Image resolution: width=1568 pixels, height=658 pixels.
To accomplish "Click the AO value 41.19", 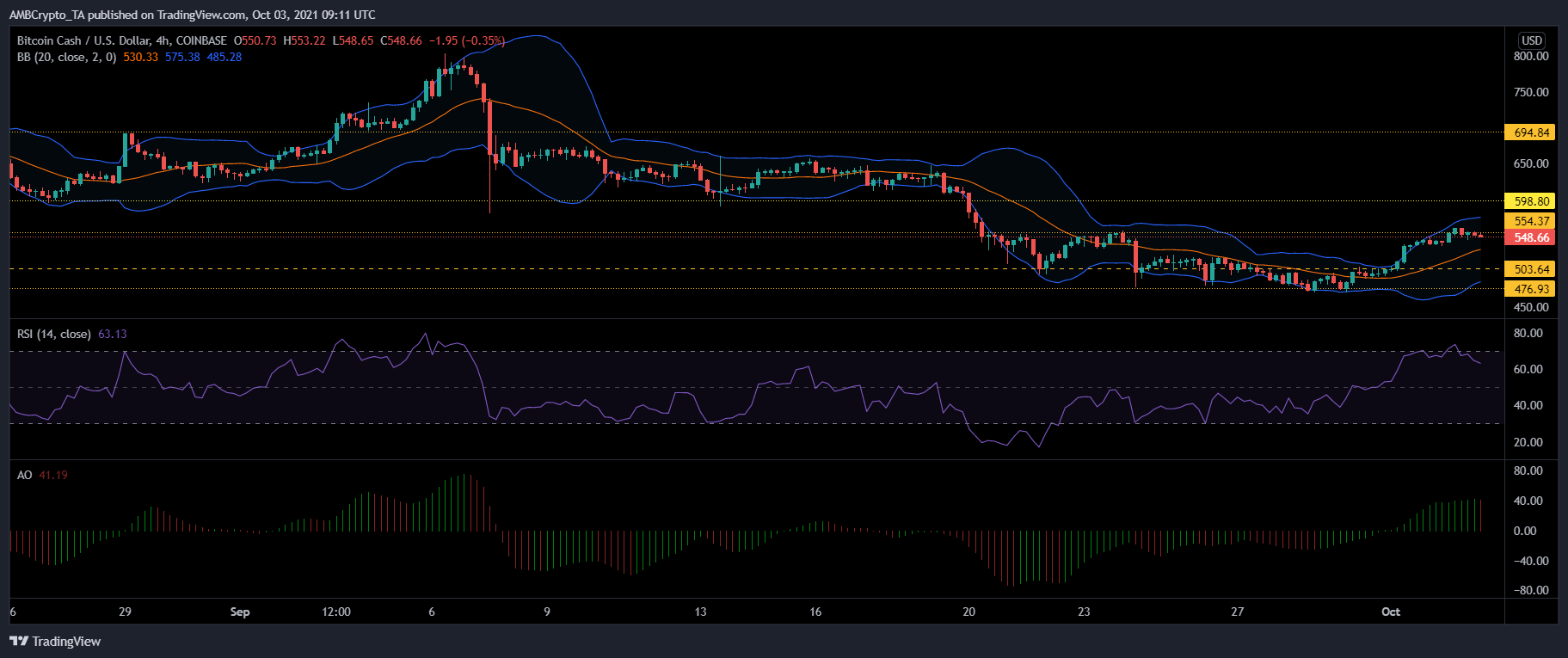I will pyautogui.click(x=53, y=475).
